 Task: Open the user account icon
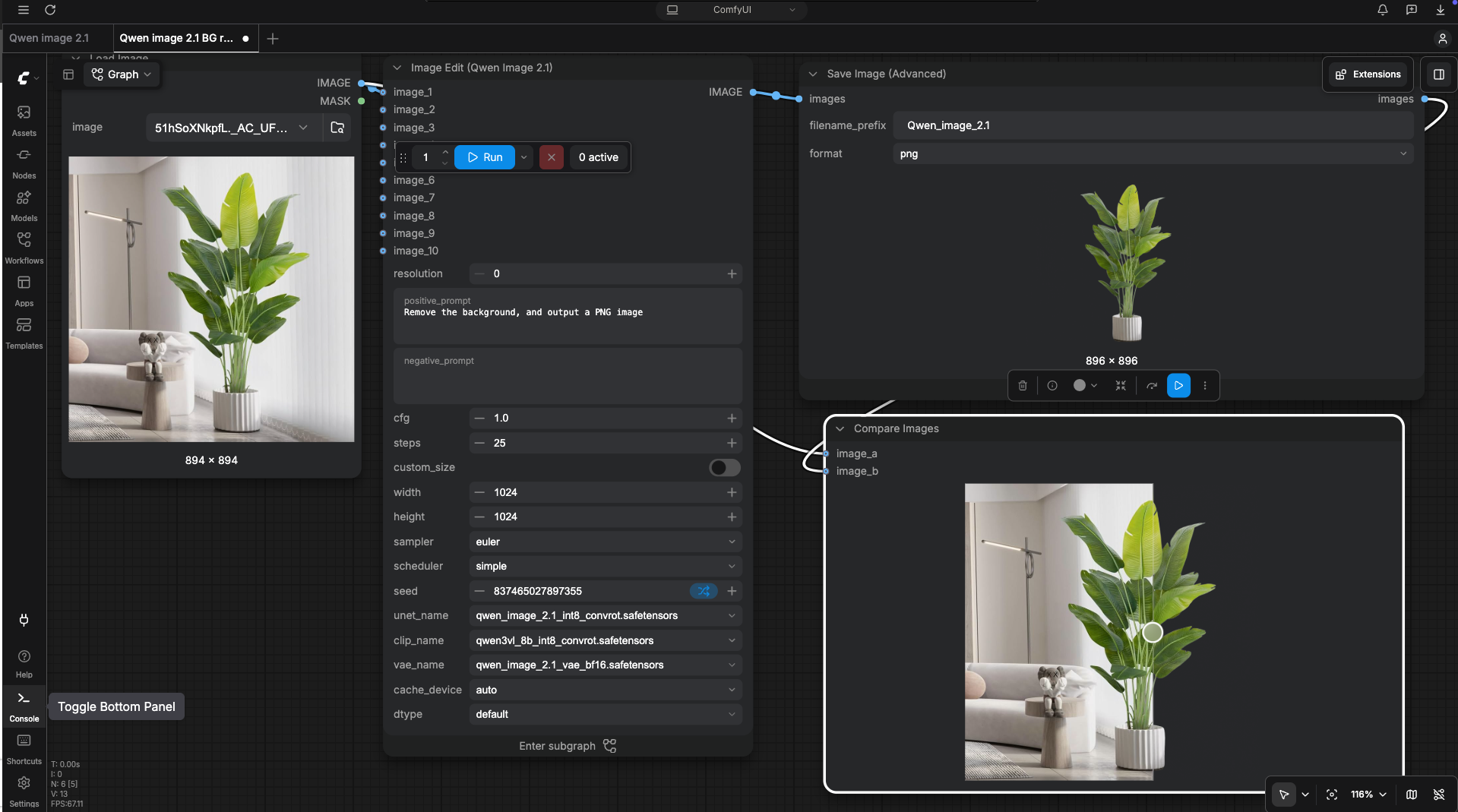pyautogui.click(x=1442, y=38)
